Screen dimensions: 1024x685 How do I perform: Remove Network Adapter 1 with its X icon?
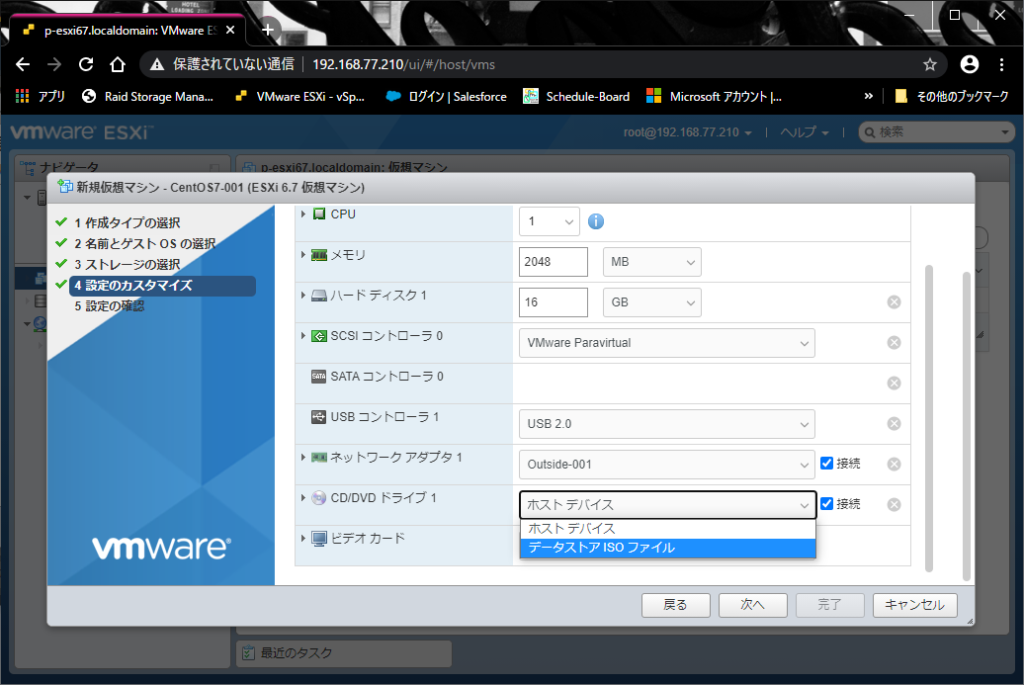click(x=894, y=464)
